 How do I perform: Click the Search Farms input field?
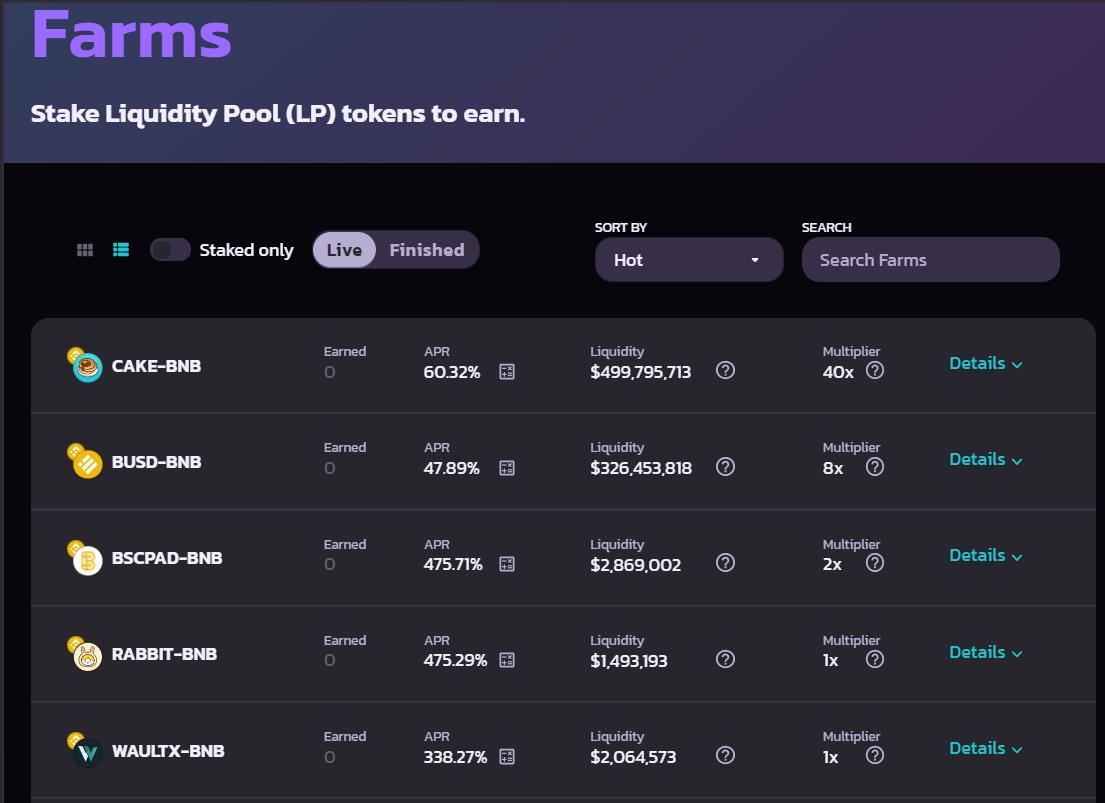tap(930, 260)
